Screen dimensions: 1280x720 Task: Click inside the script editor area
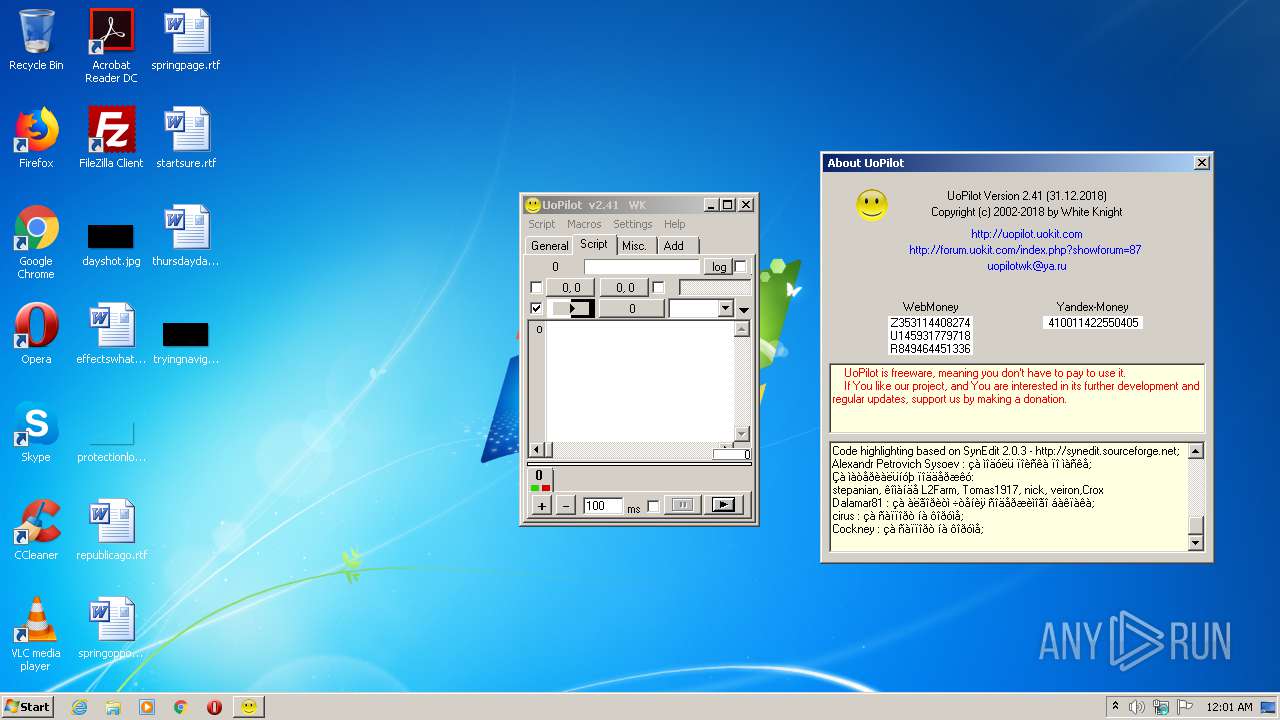point(640,382)
